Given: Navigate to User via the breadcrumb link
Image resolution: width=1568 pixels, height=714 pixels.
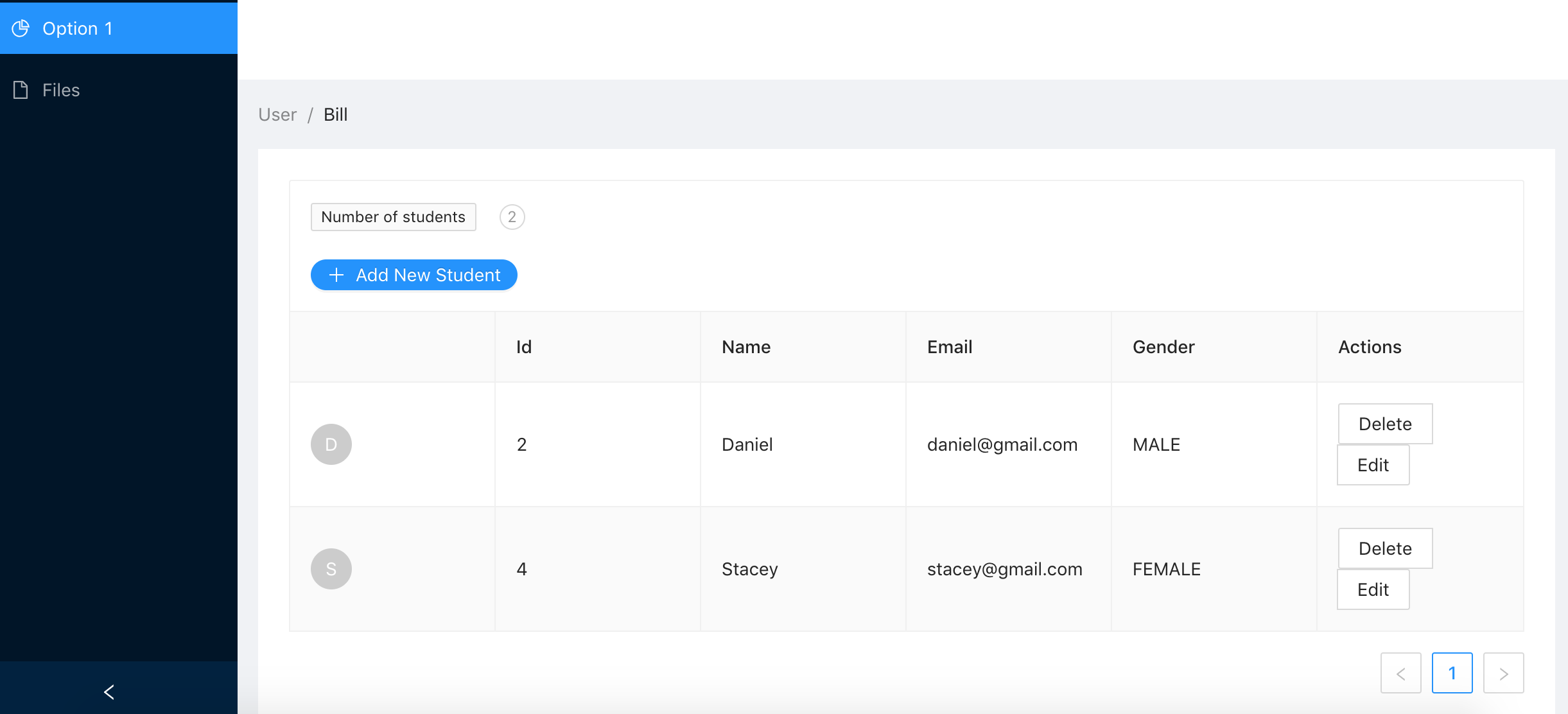Looking at the screenshot, I should pos(277,114).
